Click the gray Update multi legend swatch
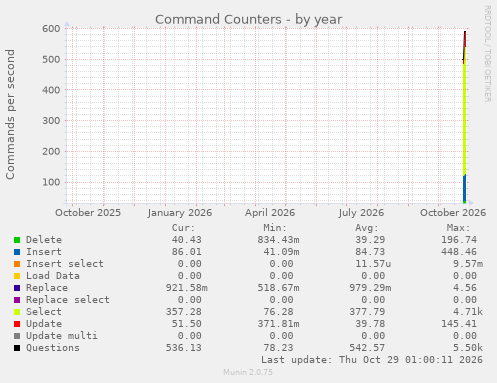Screen dimensions: 497x383 pos(17,336)
